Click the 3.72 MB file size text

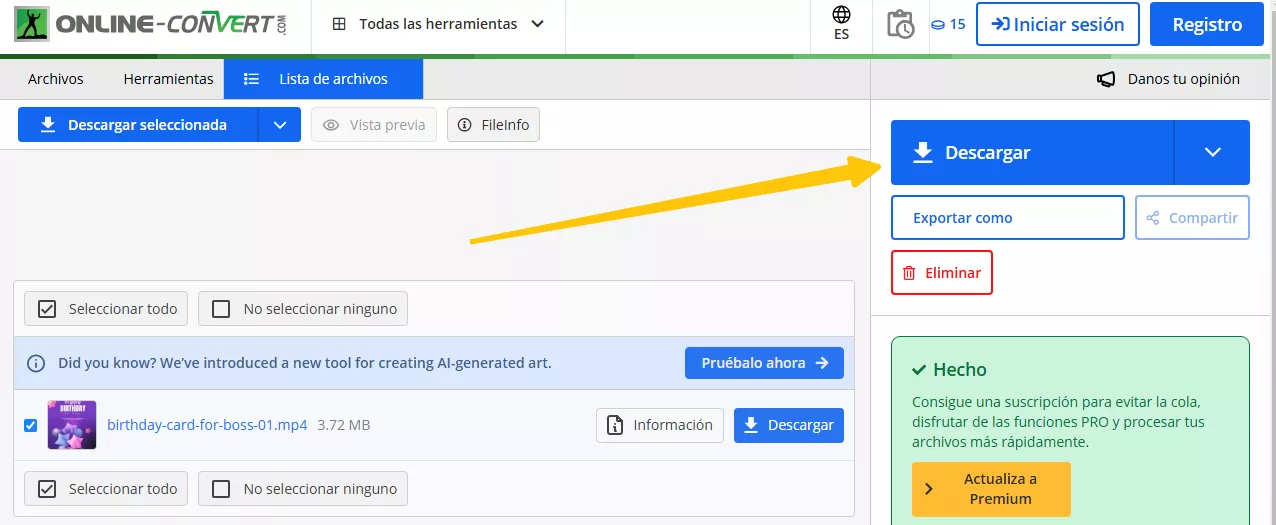[344, 425]
